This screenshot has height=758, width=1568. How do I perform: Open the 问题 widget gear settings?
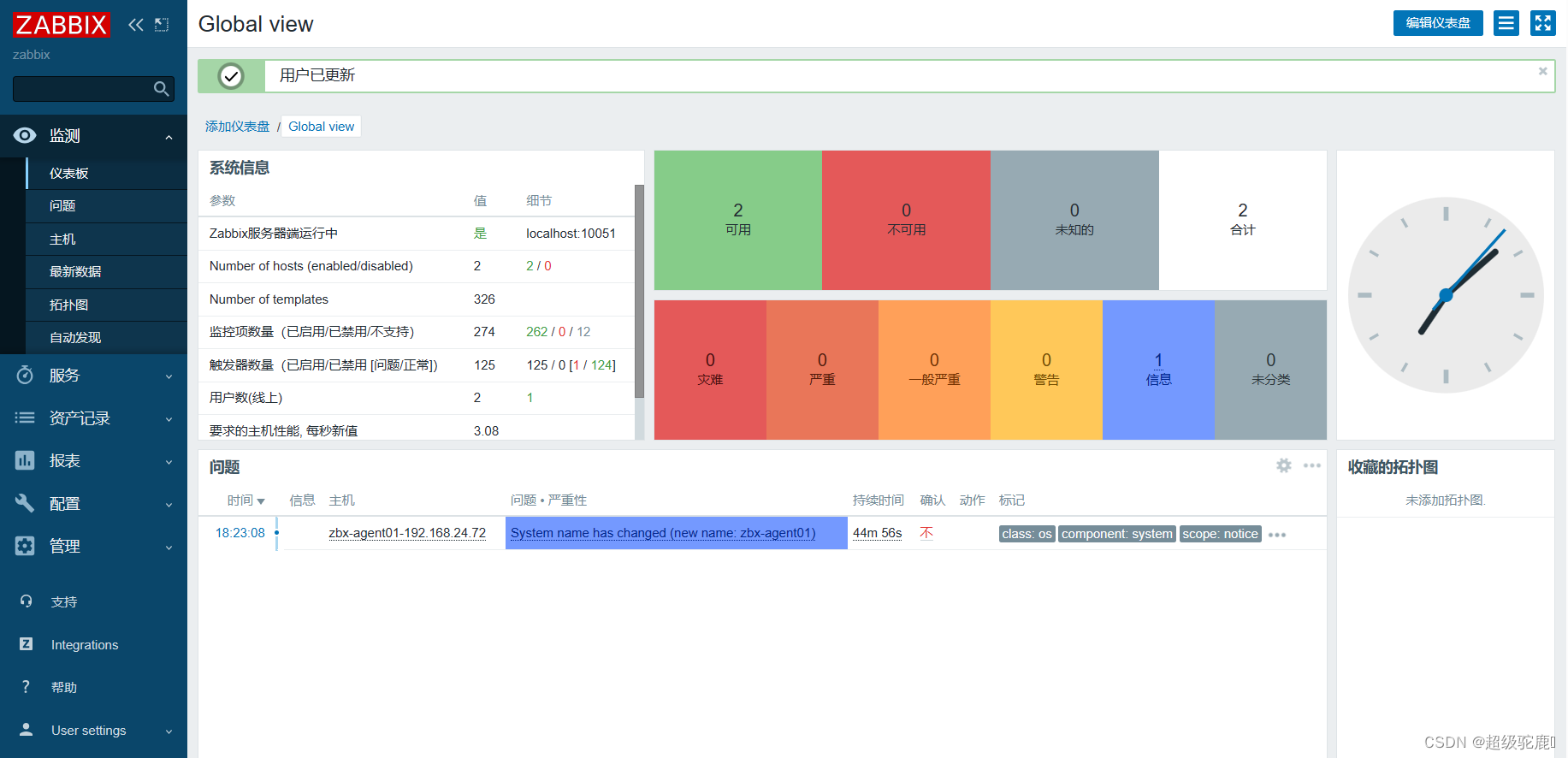click(1284, 465)
